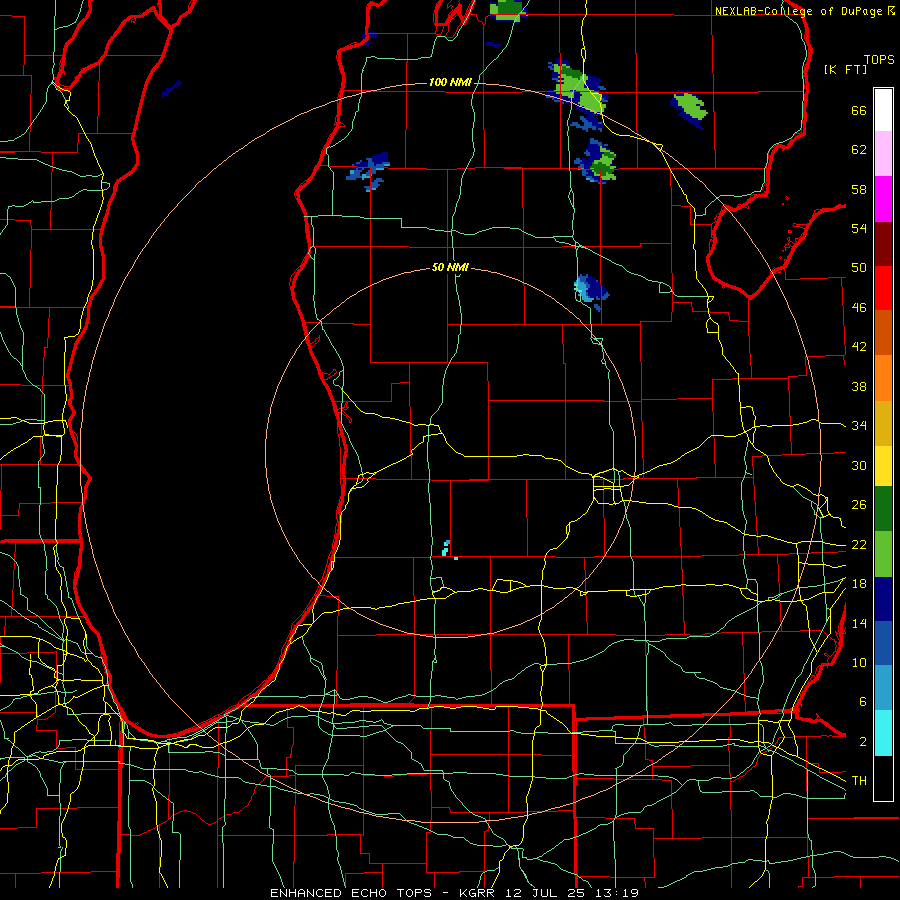Click the navy blue legend swatch

883,599
